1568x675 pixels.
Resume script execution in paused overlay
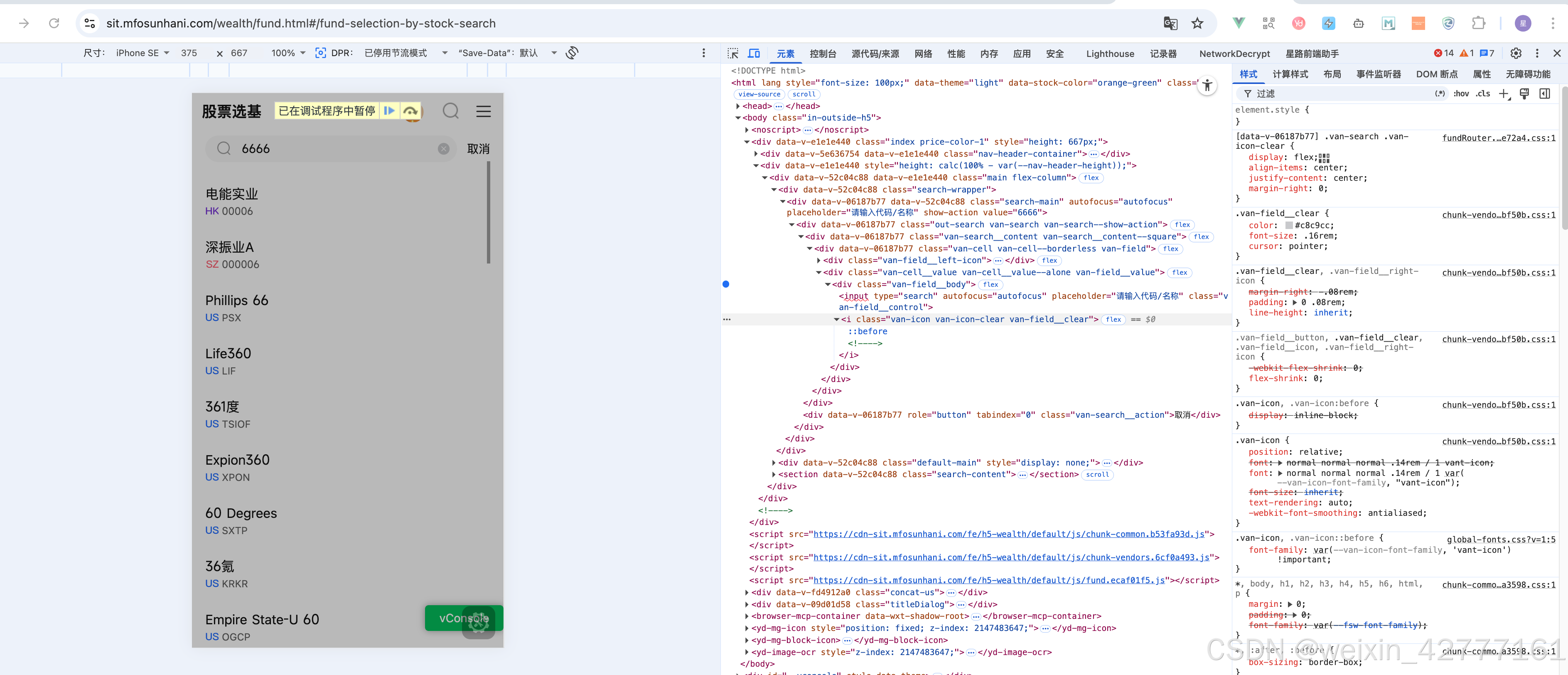(389, 111)
